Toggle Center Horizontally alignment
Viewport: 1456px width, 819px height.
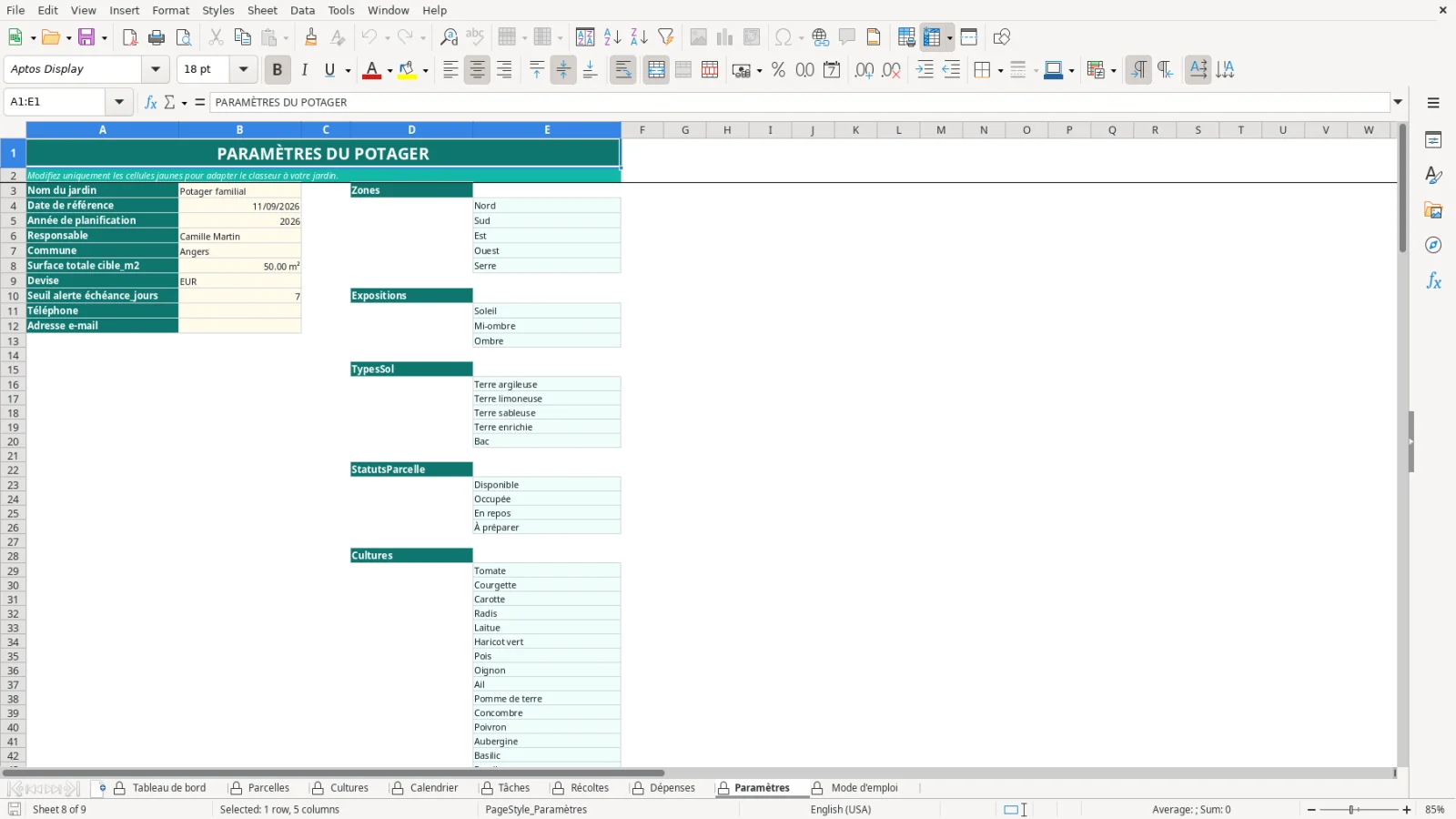click(477, 70)
